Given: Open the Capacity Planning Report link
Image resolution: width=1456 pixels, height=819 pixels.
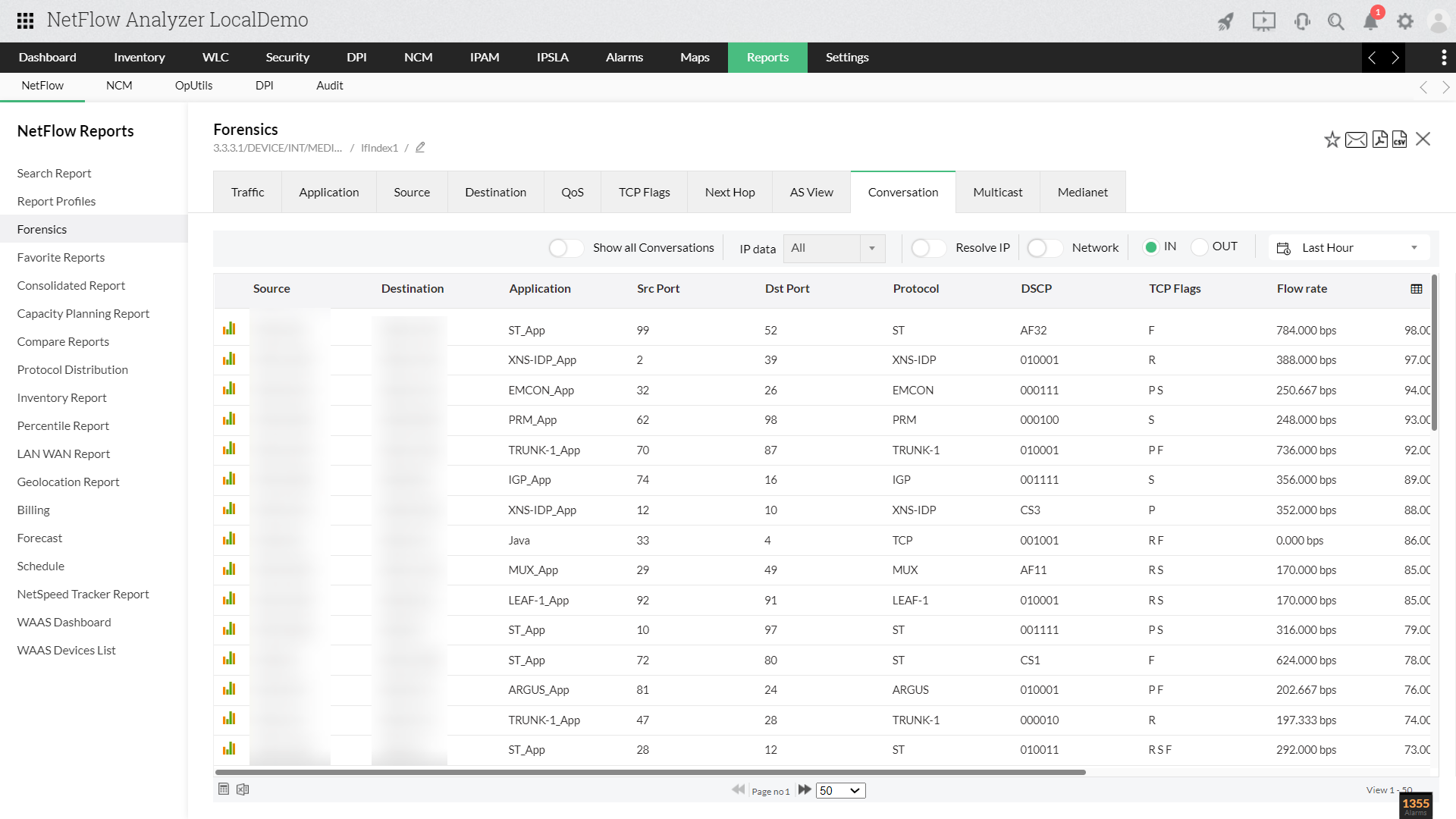Looking at the screenshot, I should point(83,313).
